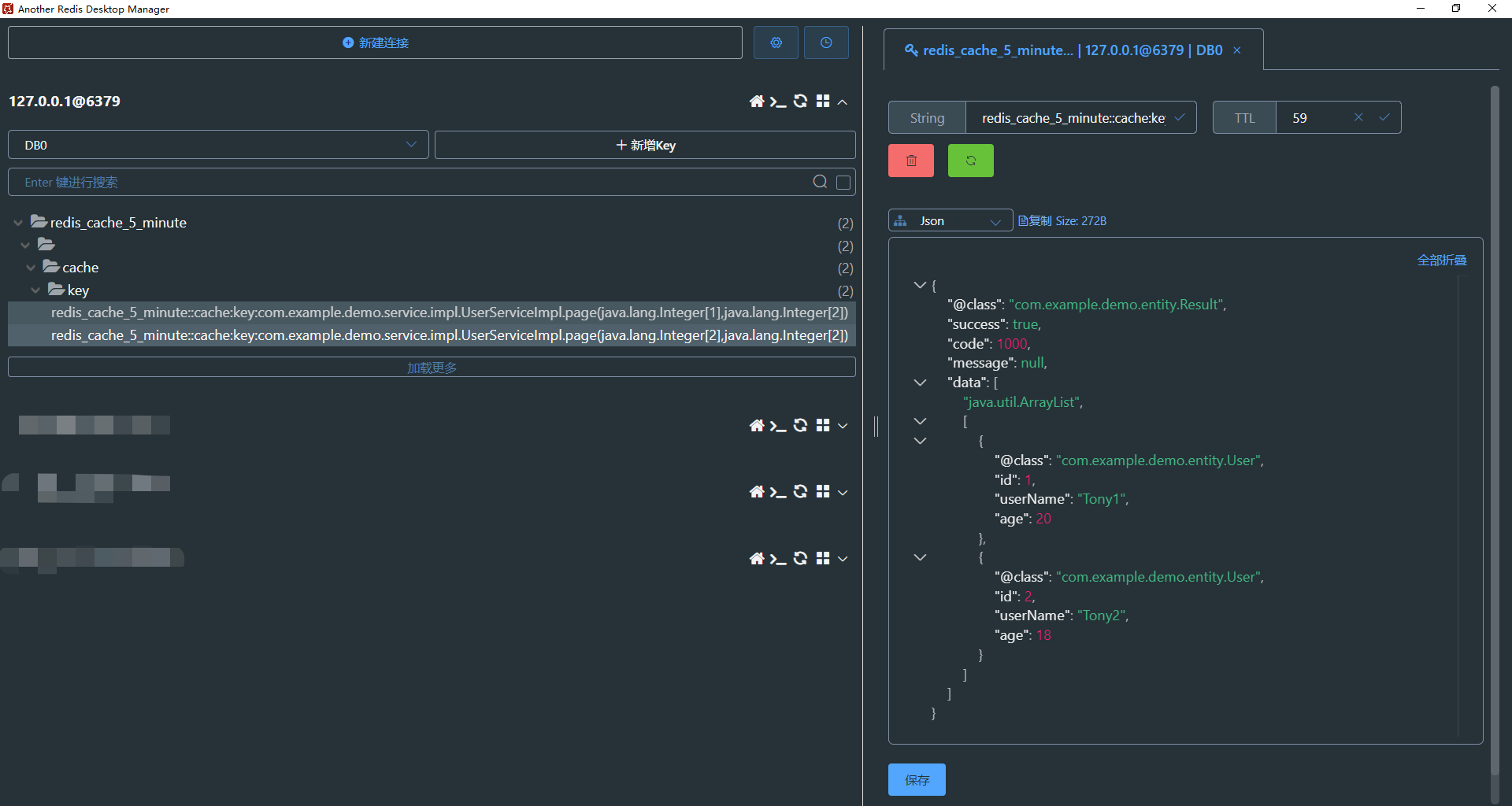This screenshot has height=806, width=1512.
Task: Delete key with red trash button
Action: 911,161
